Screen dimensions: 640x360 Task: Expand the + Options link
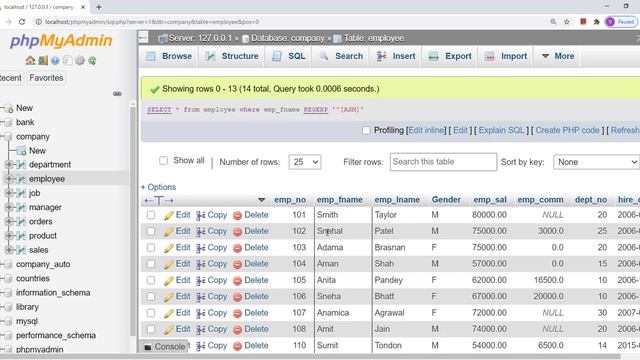(158, 187)
